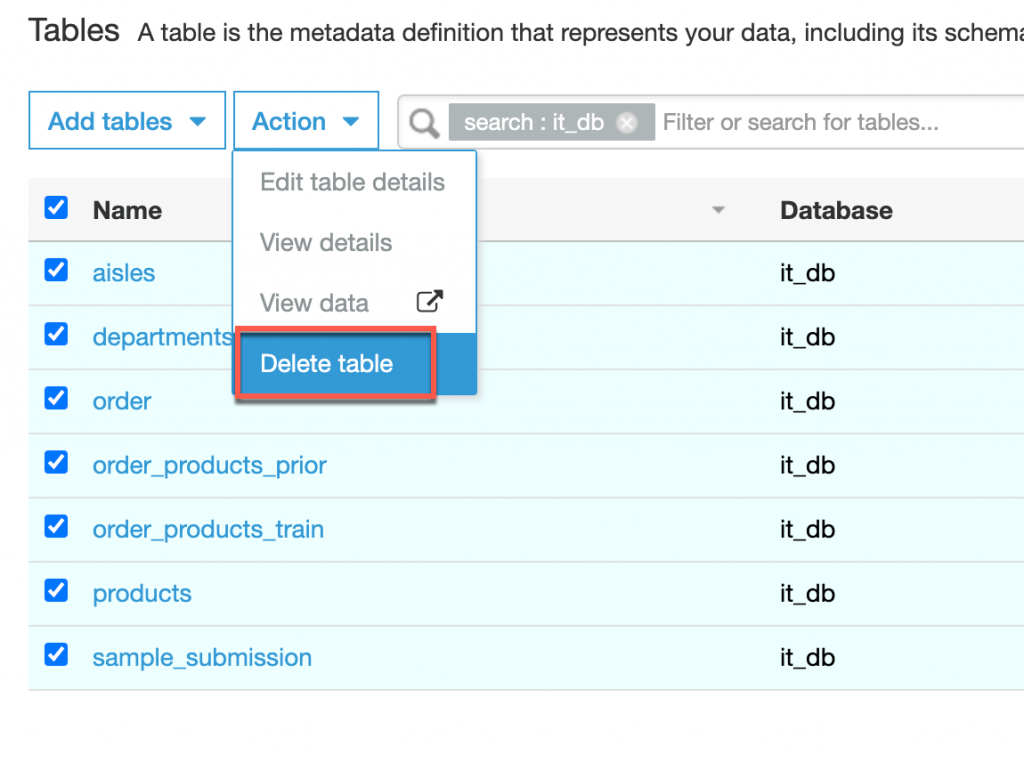Click the search magnifier icon

click(x=424, y=122)
